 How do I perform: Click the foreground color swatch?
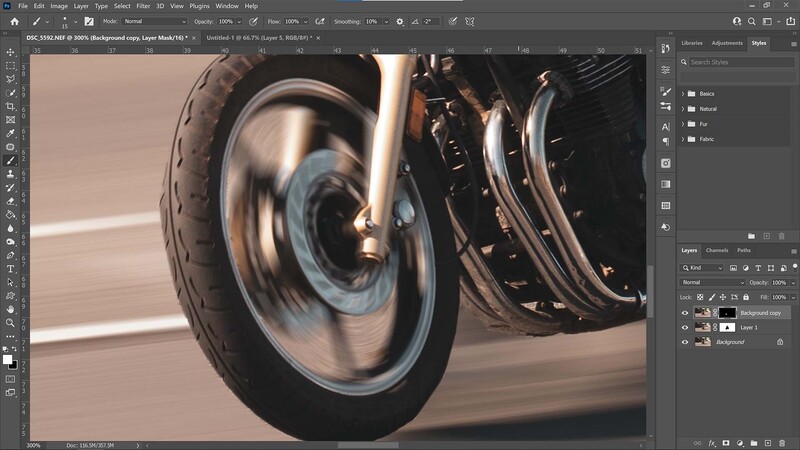(7, 359)
